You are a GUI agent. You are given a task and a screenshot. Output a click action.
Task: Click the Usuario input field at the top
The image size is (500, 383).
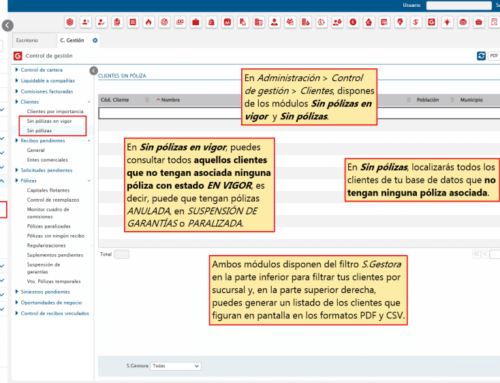point(459,5)
